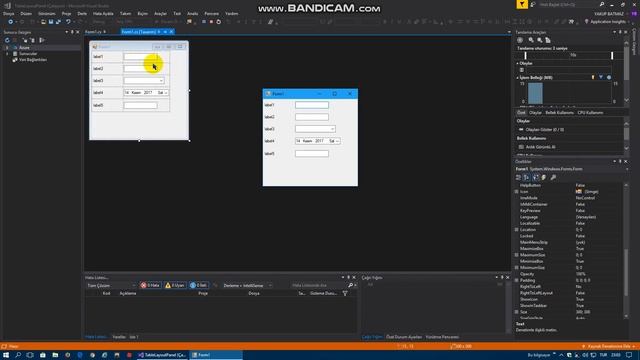This screenshot has height=360, width=640.
Task: Select the Veri Bağlantıları tree item
Action: point(33,60)
